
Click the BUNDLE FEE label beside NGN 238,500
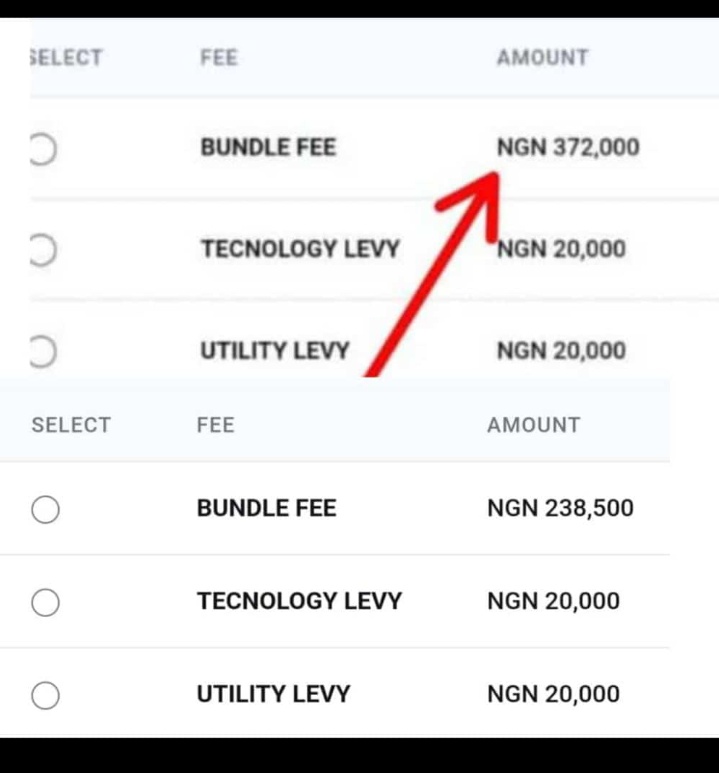click(266, 508)
